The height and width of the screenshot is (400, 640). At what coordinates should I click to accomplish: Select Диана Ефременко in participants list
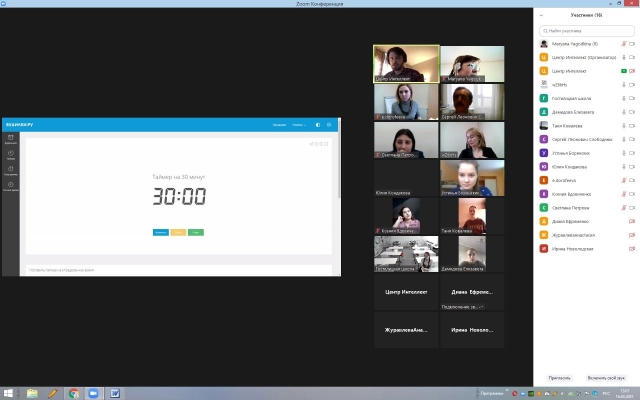tap(587, 221)
